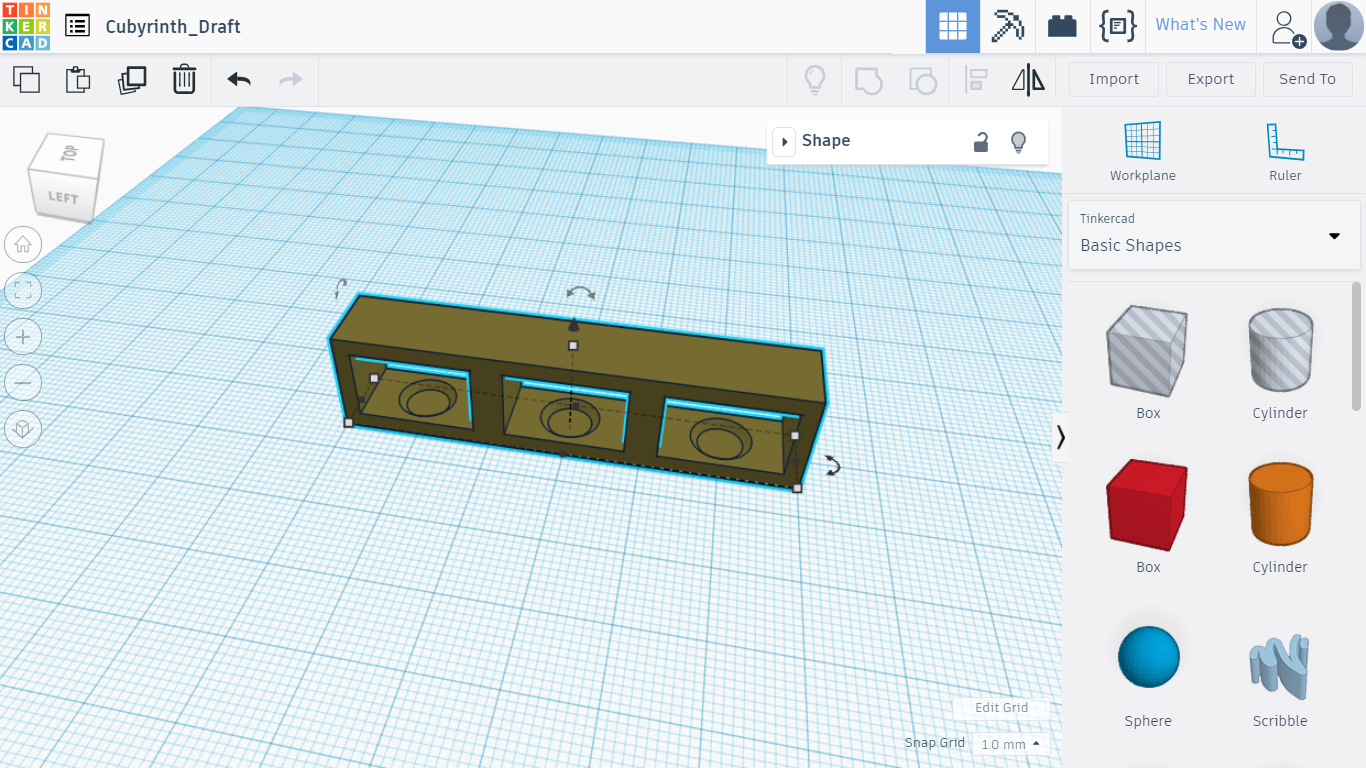Zoom in with plus button
1366x768 pixels.
pos(23,337)
